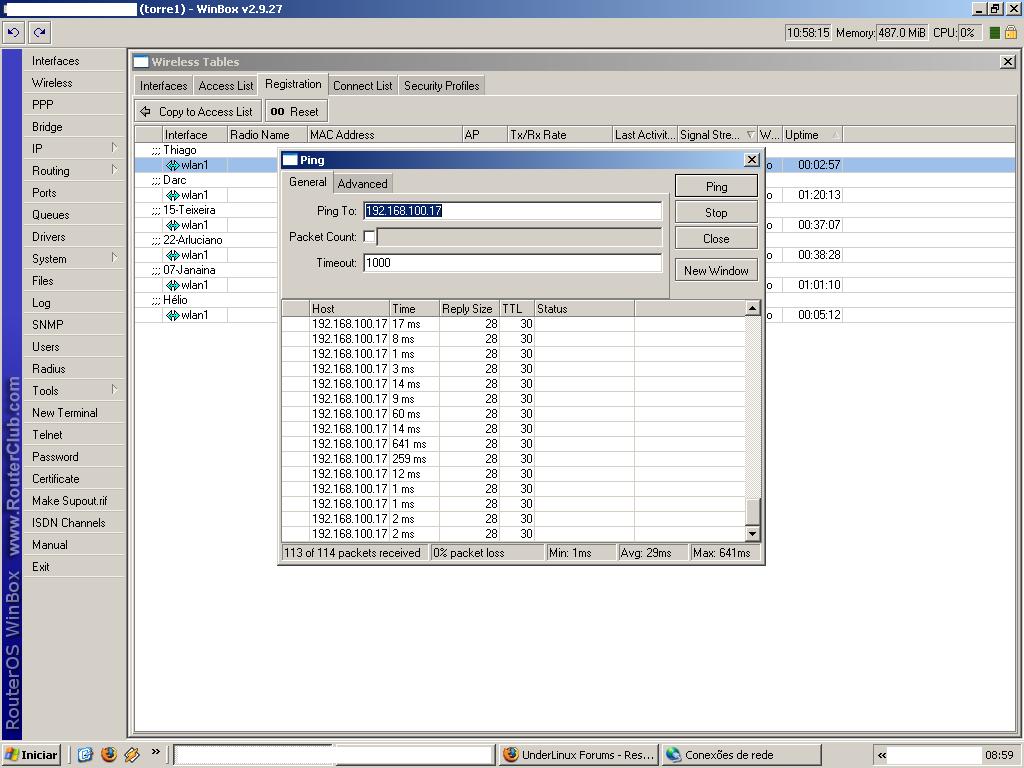Click wlan1 interface icon under 07-Janaina
This screenshot has height=768, width=1024.
point(172,285)
